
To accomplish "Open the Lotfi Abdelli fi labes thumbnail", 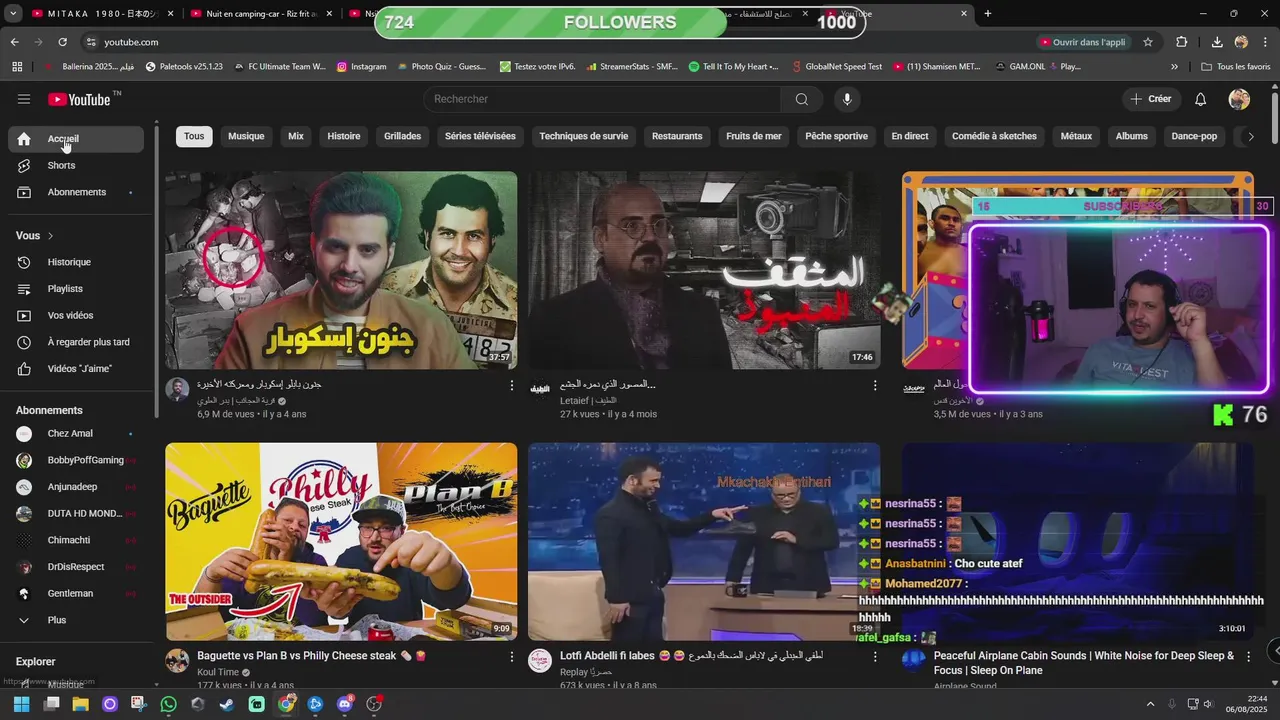I will point(704,542).
